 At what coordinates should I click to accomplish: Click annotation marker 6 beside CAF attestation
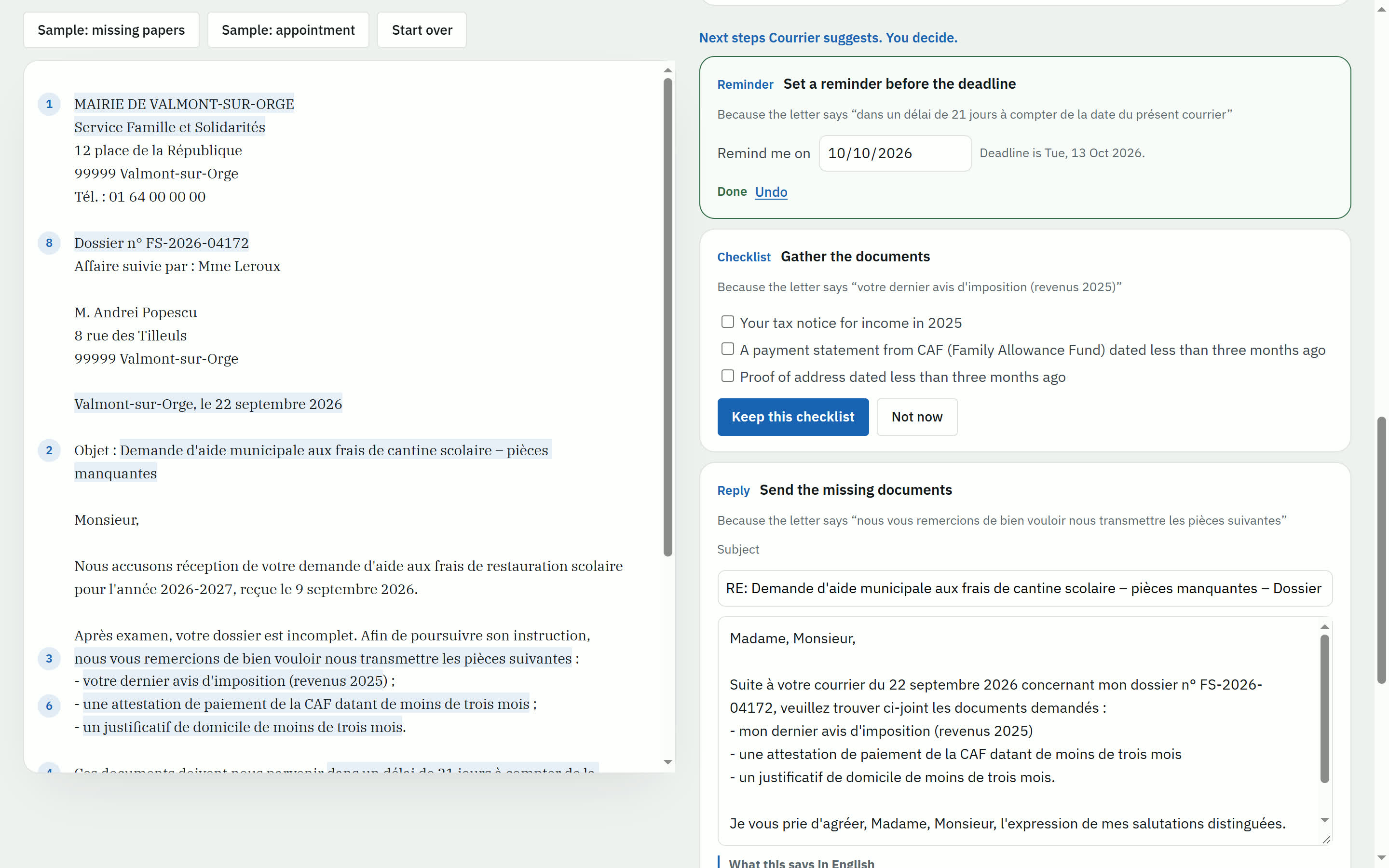(x=49, y=705)
